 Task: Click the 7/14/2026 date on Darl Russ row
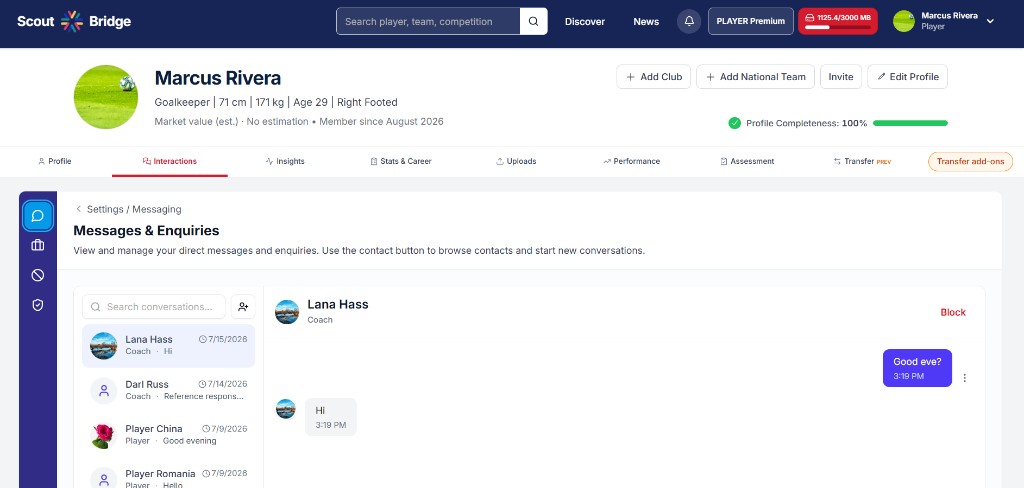pos(223,384)
